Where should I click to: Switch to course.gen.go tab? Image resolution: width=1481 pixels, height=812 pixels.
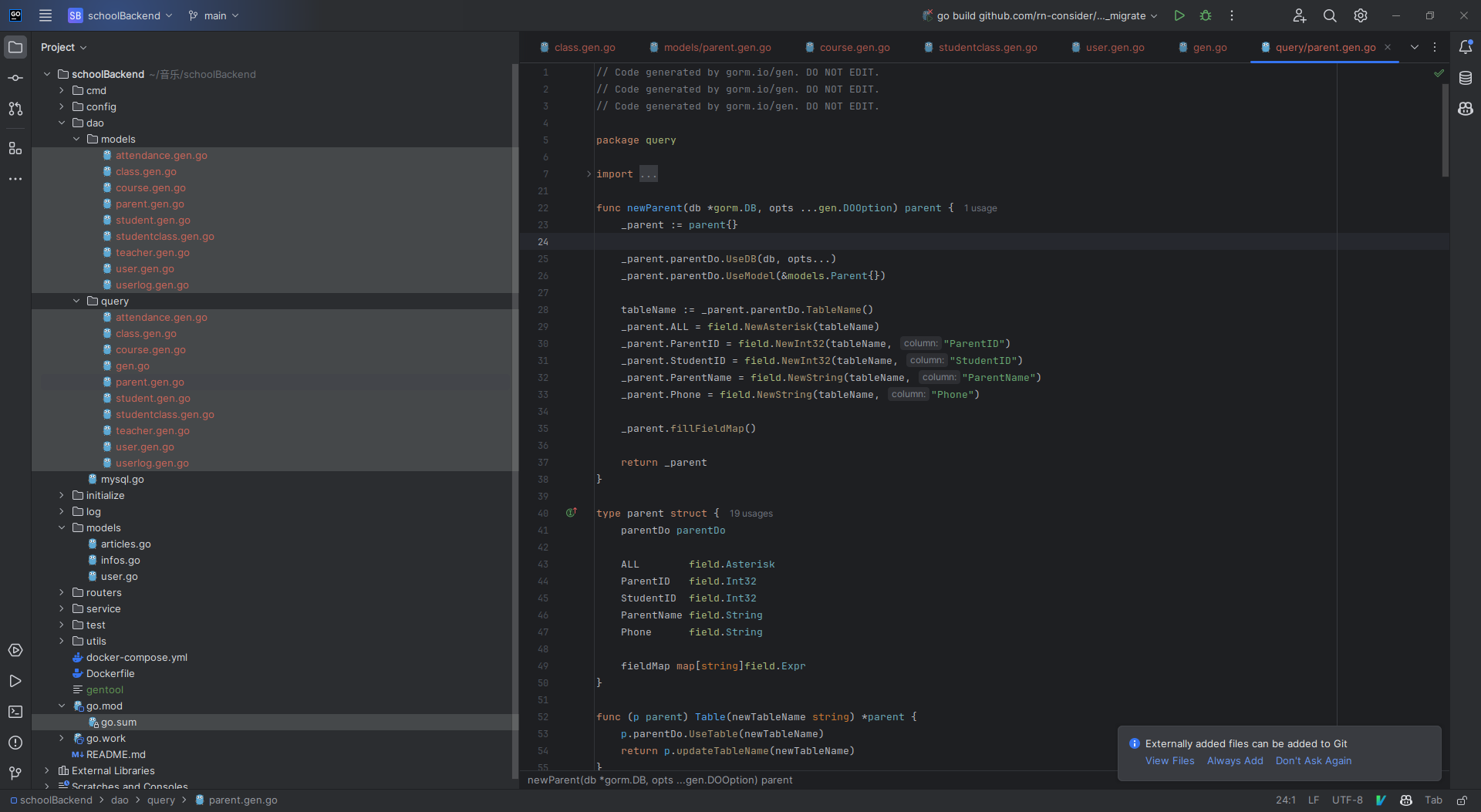(x=847, y=47)
